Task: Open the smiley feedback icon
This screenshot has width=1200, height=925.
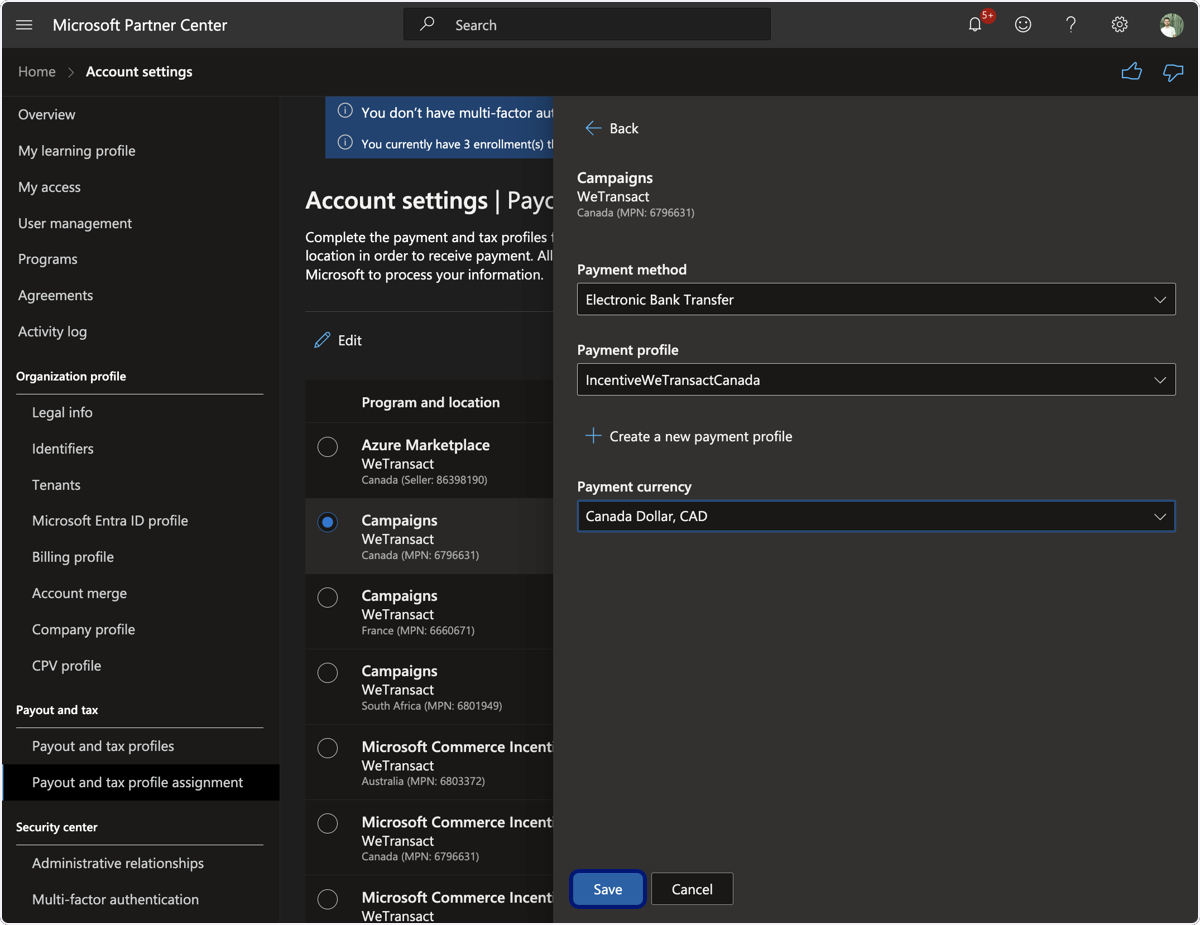Action: [x=1023, y=25]
